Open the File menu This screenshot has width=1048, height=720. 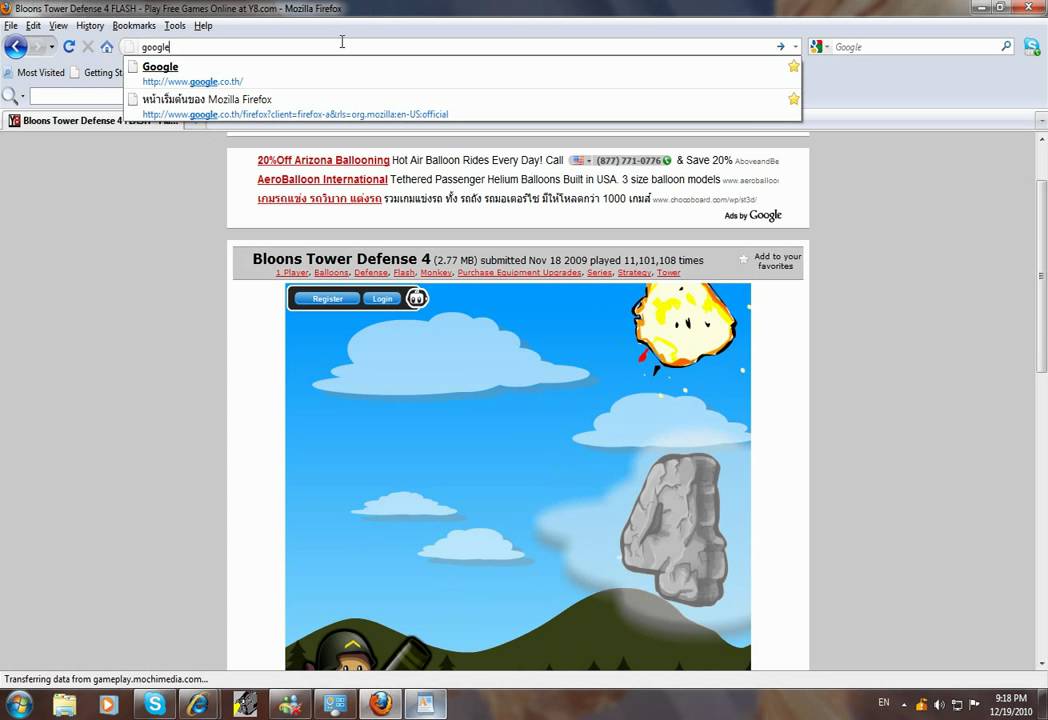tap(11, 25)
